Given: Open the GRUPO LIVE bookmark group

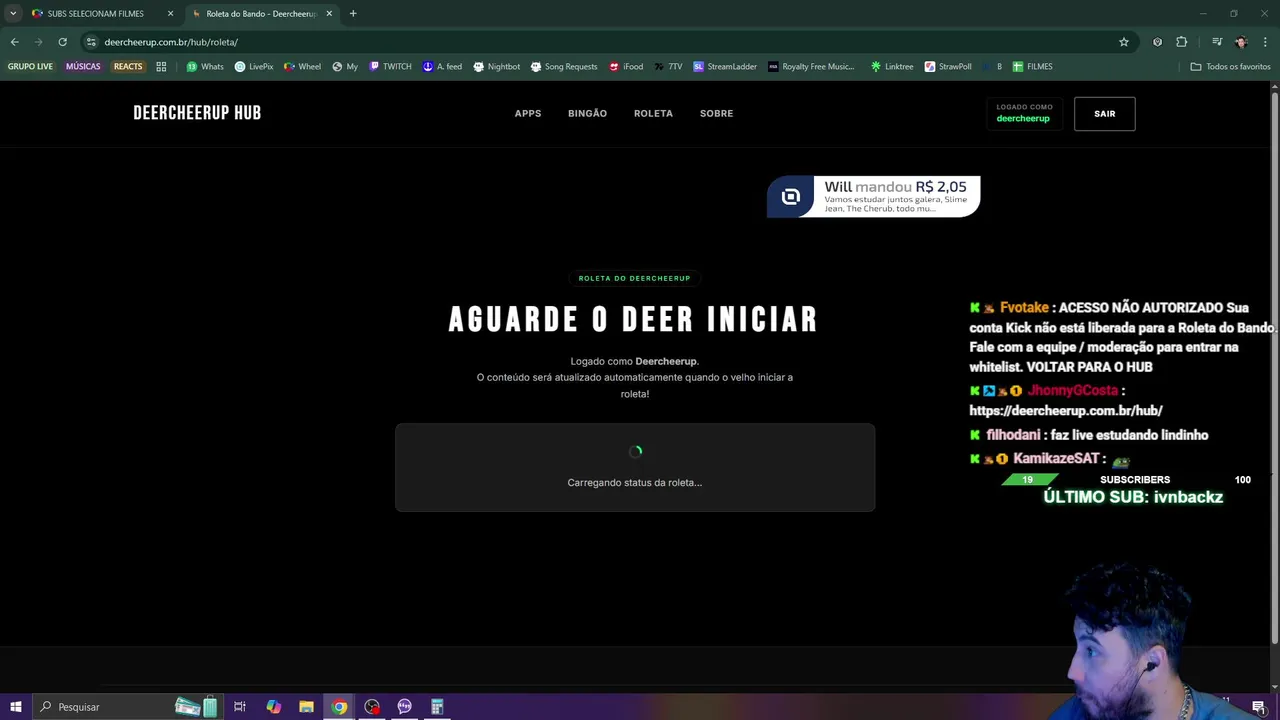Looking at the screenshot, I should (30, 67).
